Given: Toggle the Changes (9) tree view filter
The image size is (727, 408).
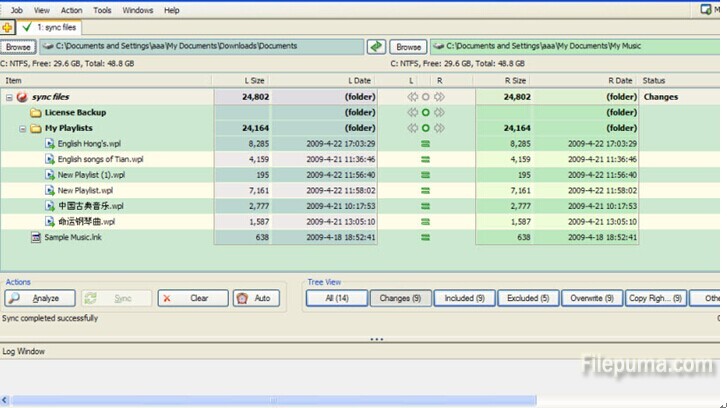Looking at the screenshot, I should coord(401,298).
